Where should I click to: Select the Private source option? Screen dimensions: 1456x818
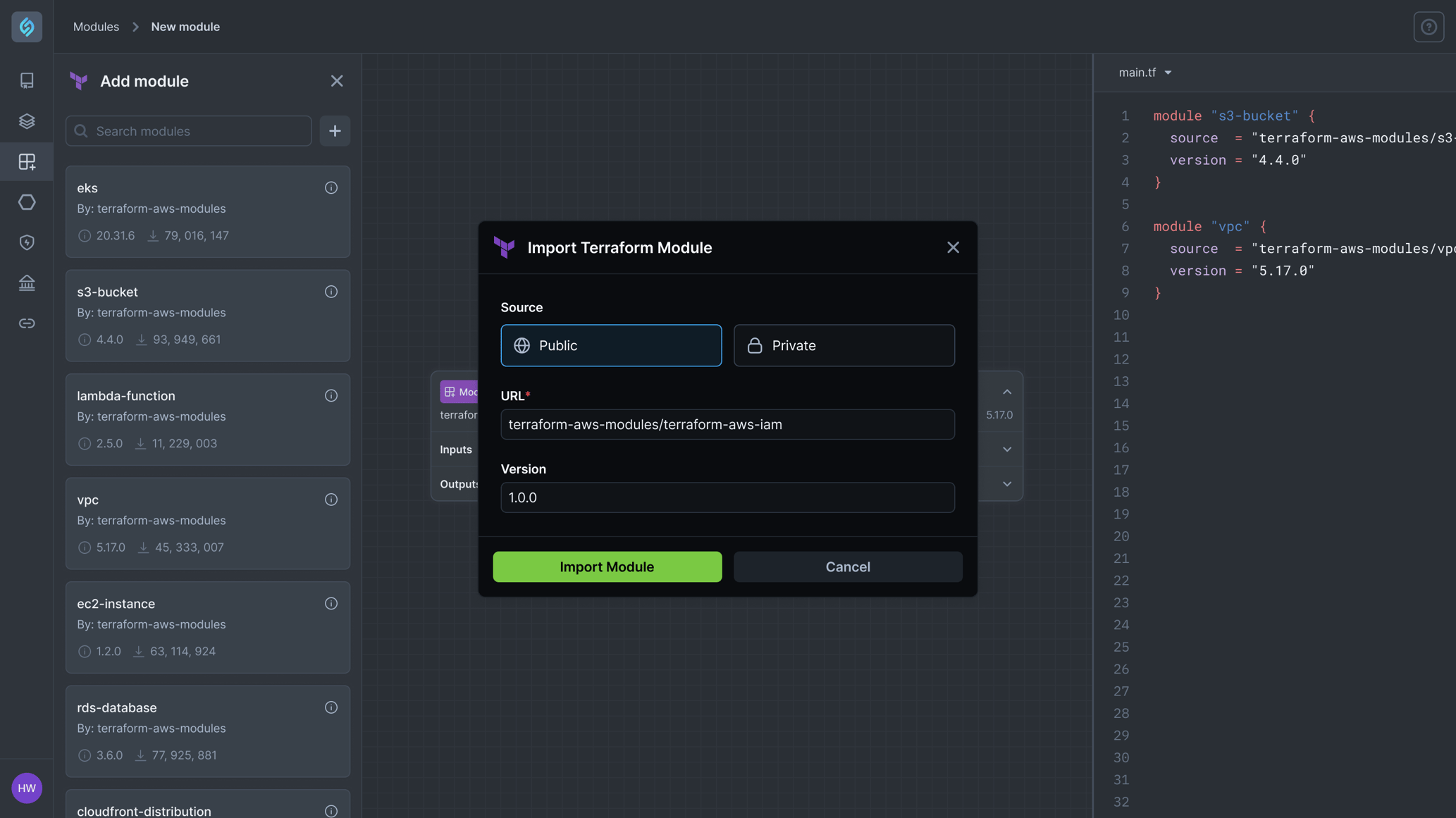[844, 345]
